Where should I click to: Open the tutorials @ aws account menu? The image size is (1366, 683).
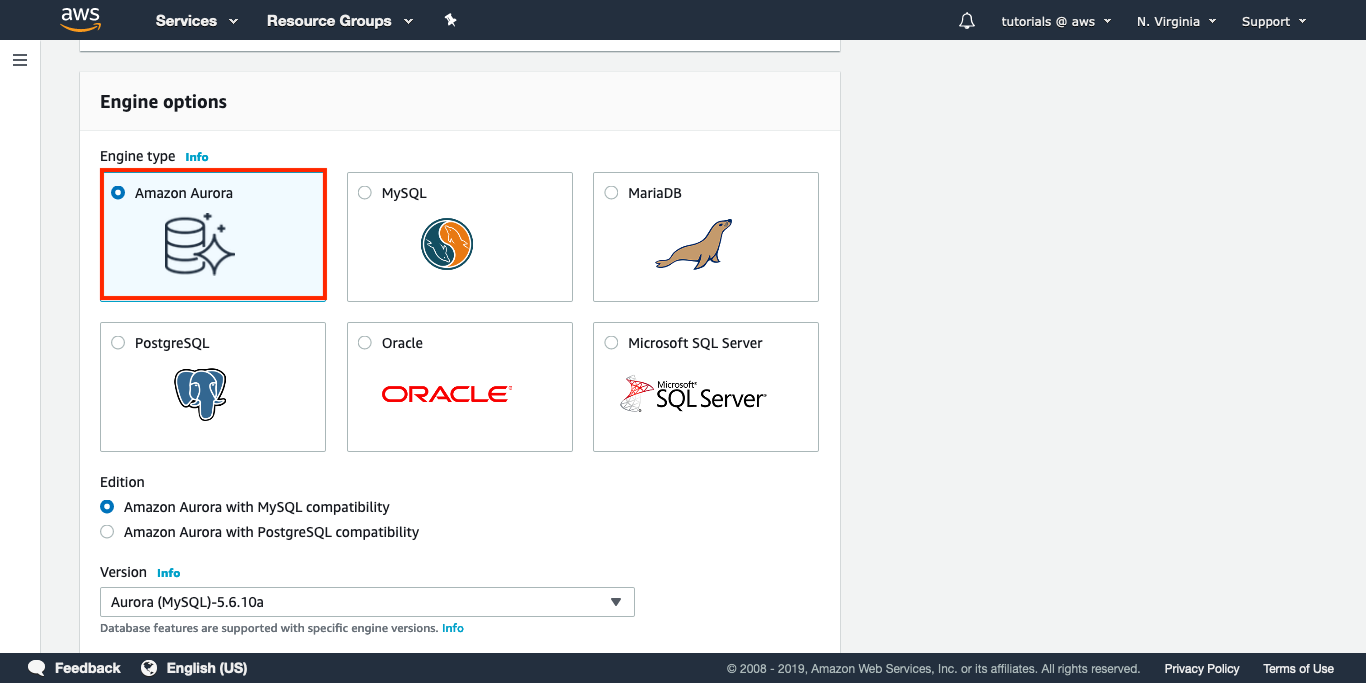1056,21
